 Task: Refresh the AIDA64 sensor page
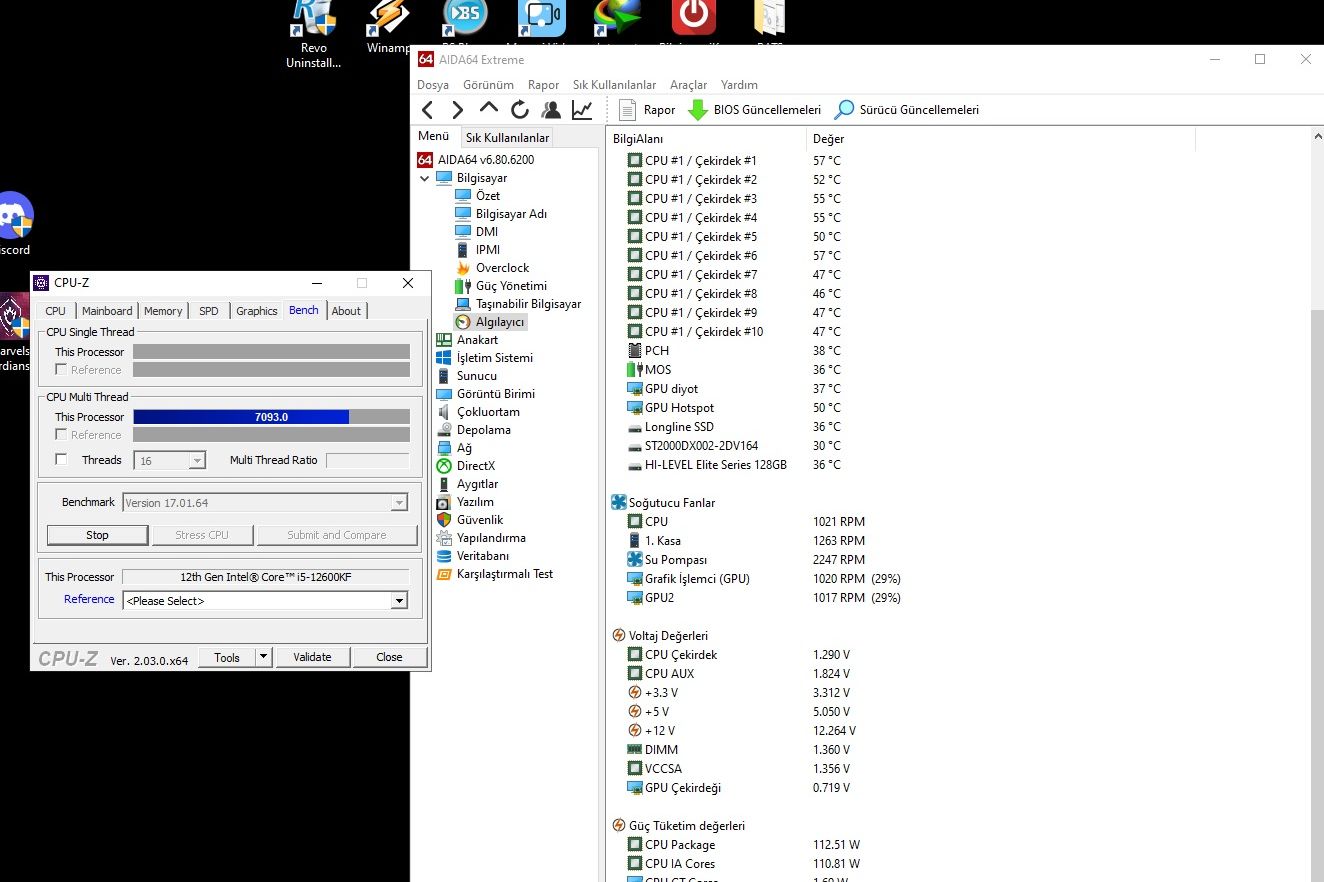tap(520, 110)
